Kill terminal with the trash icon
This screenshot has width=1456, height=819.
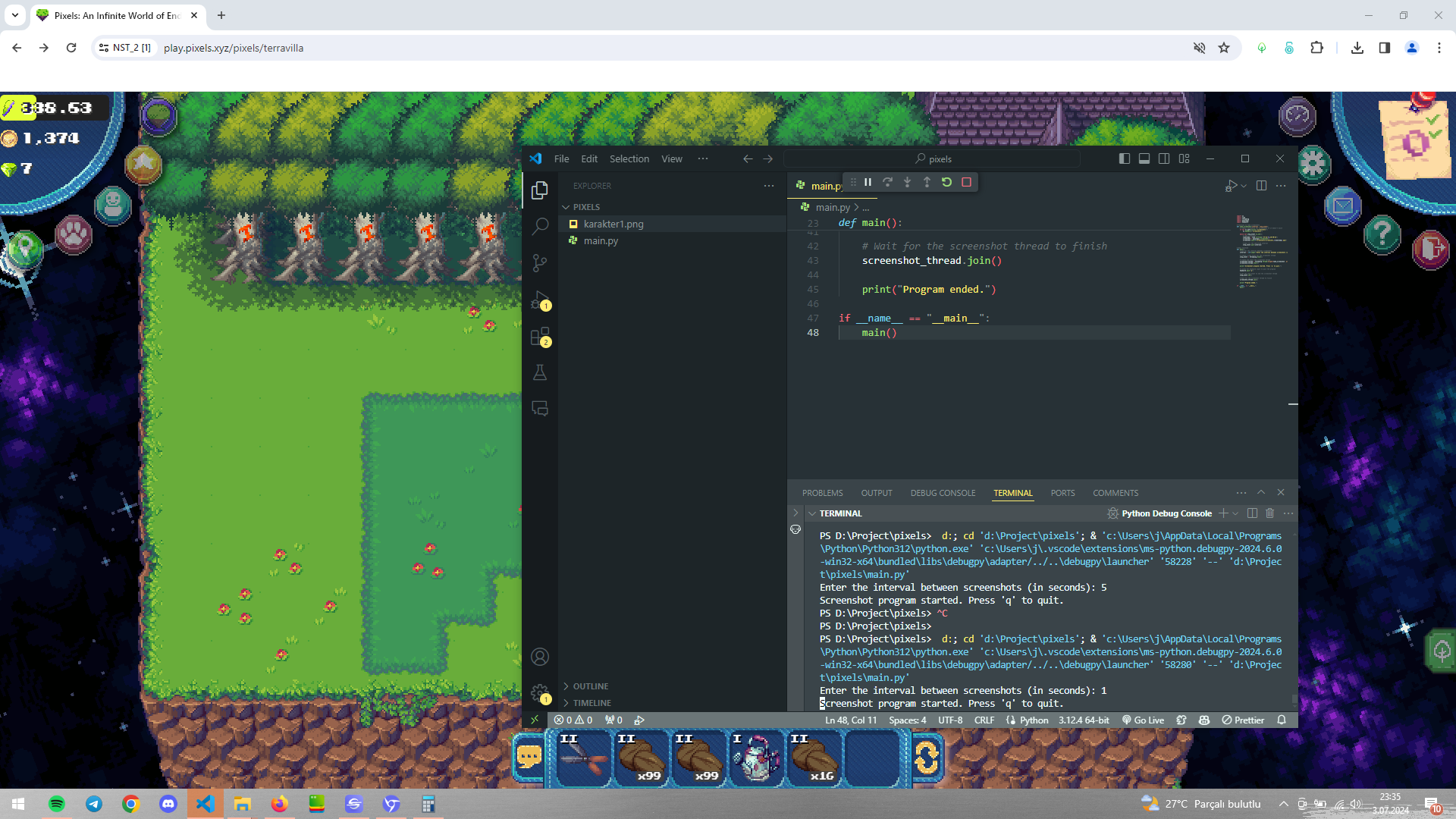1270,513
